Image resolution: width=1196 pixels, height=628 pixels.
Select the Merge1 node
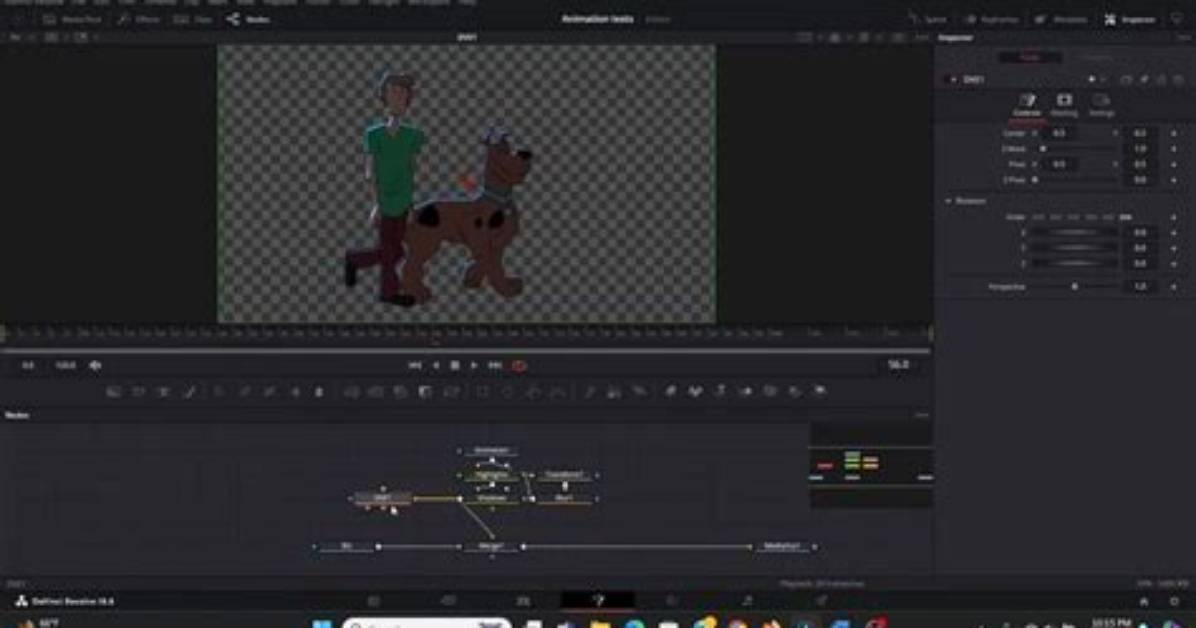pyautogui.click(x=492, y=546)
